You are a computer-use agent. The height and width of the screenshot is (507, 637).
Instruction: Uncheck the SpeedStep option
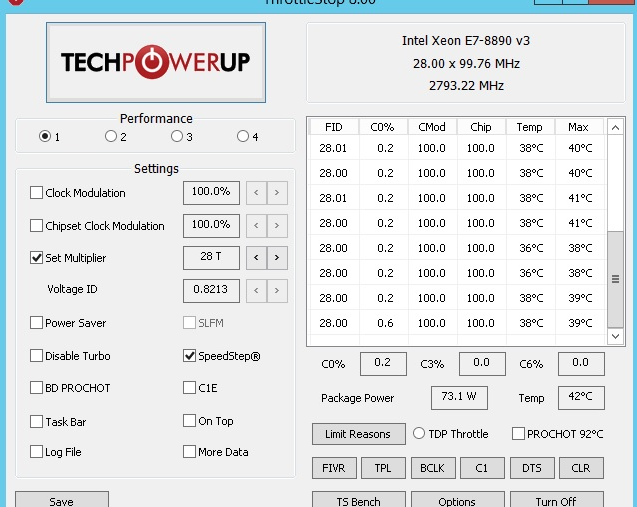coord(189,355)
